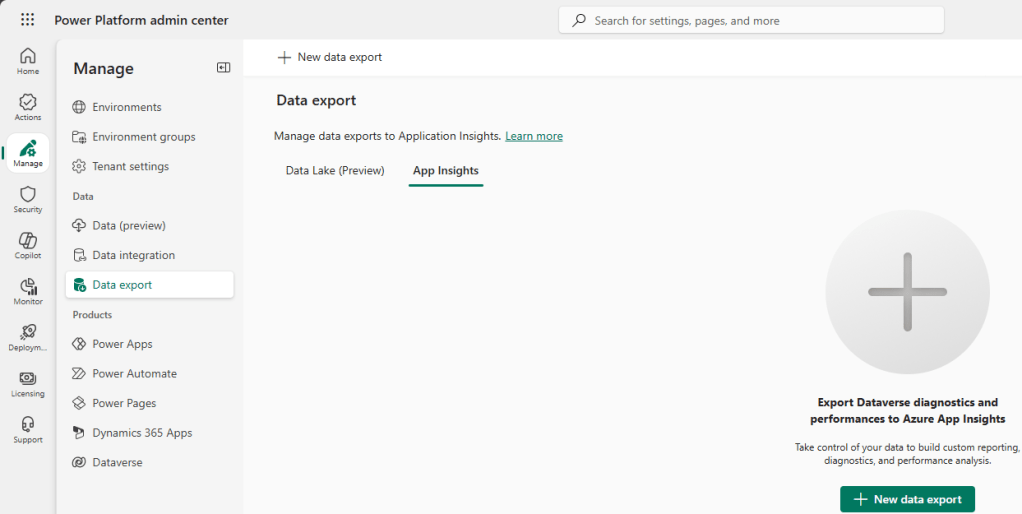Viewport: 1022px width, 514px height.
Task: Go to Home in the left rail
Action: [28, 61]
